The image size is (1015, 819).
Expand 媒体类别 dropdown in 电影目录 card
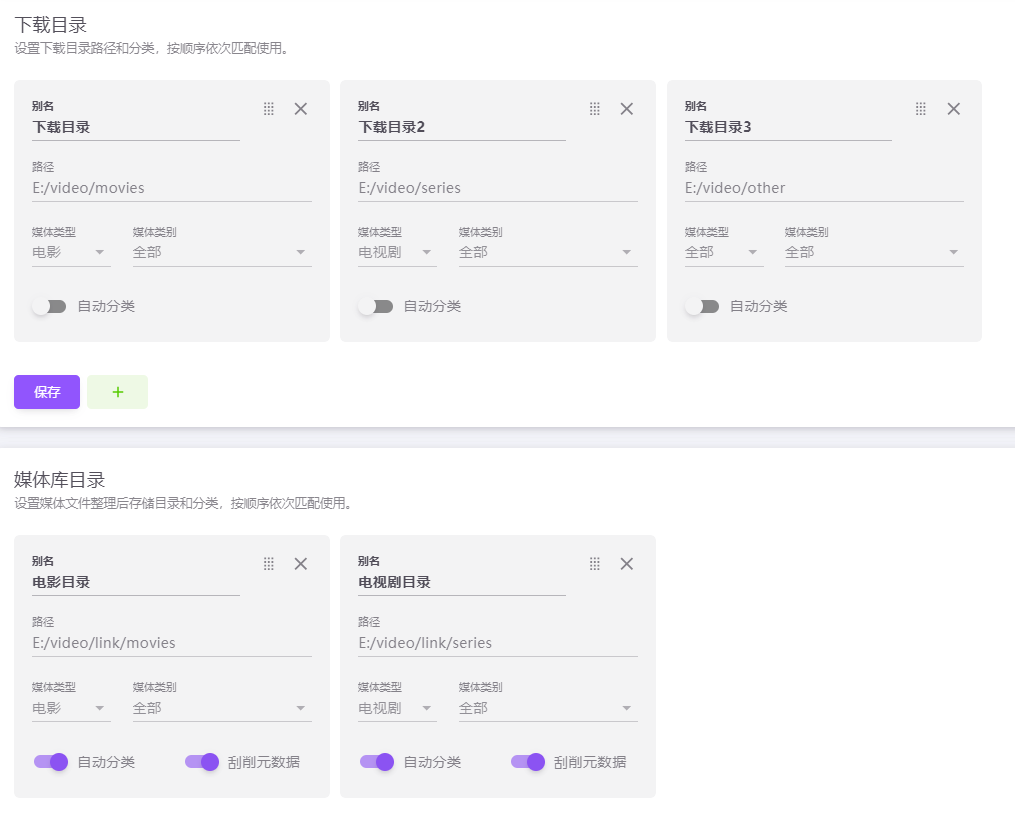221,708
